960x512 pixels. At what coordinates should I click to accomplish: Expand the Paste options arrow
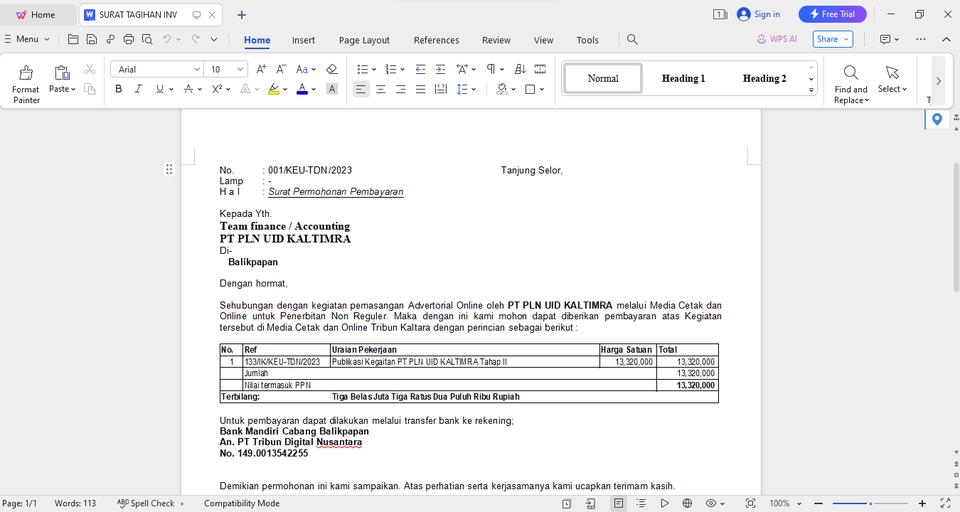[x=73, y=89]
